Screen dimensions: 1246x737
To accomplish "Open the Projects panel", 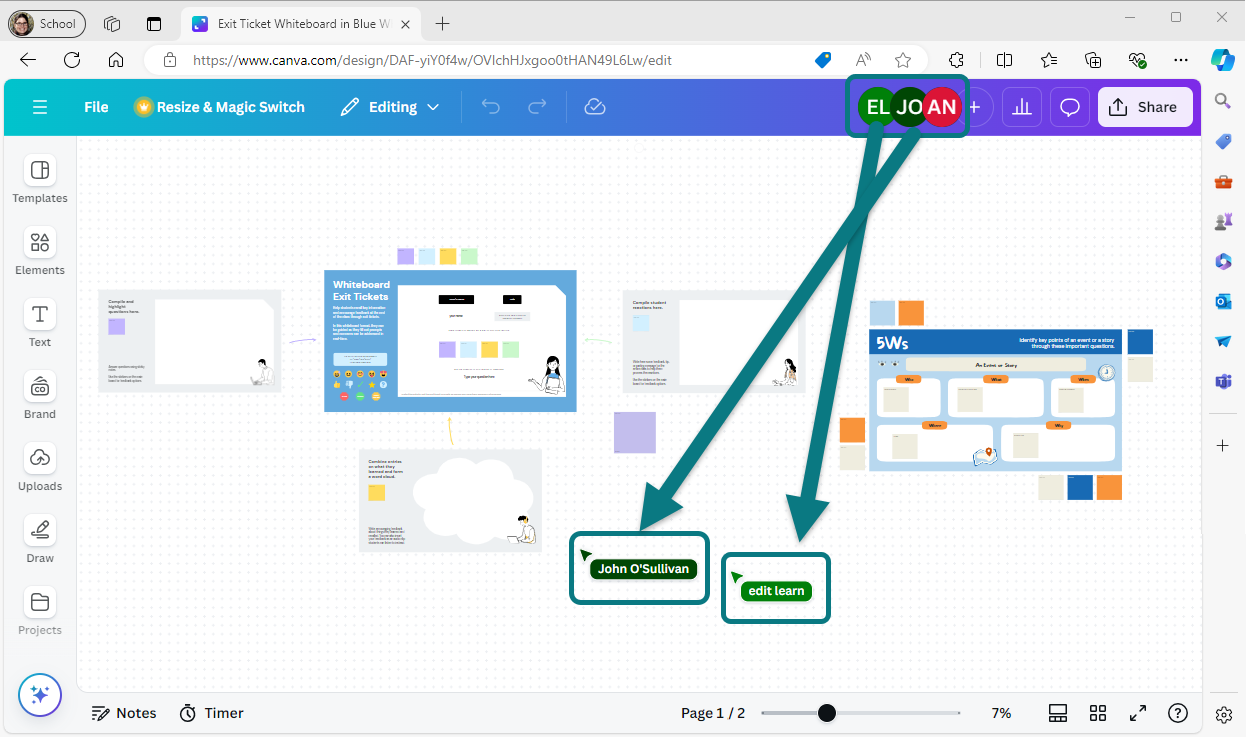I will point(40,612).
